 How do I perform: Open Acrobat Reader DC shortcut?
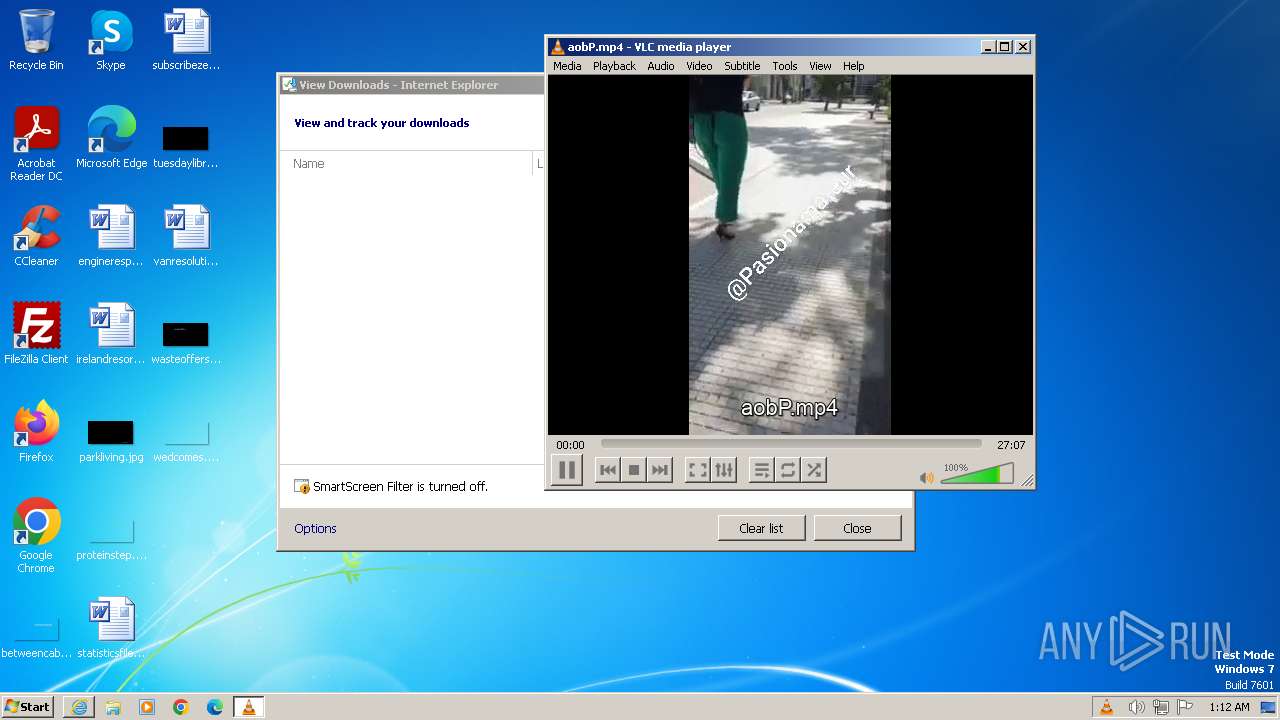coord(36,144)
